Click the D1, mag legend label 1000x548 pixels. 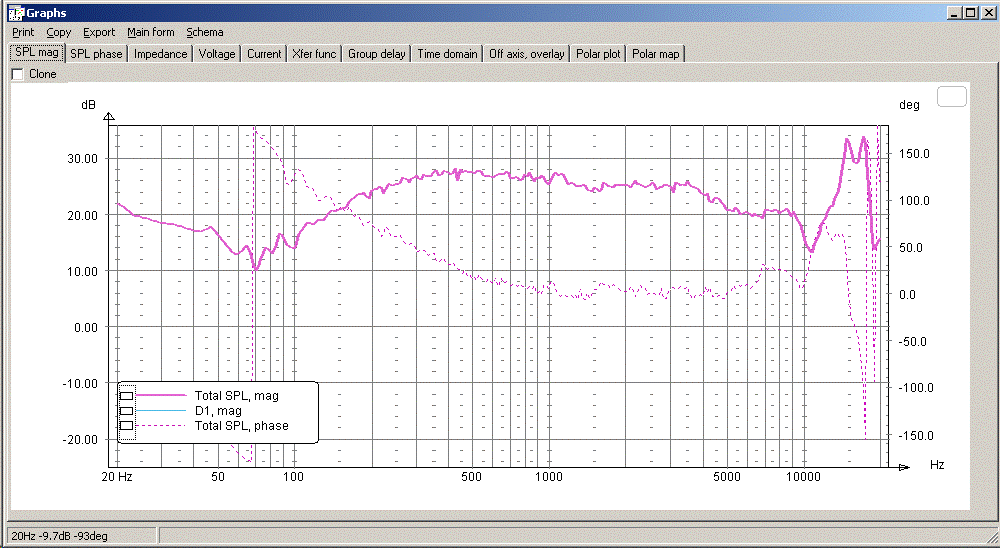pyautogui.click(x=218, y=411)
